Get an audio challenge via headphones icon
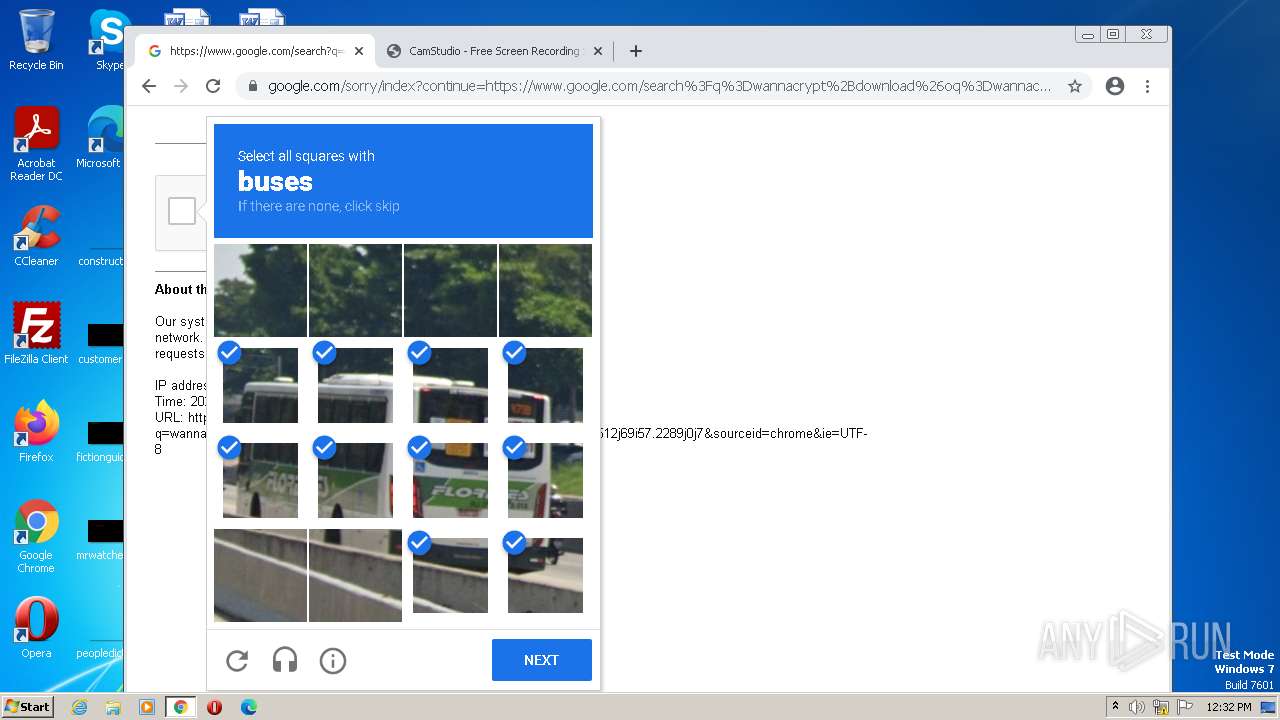Image resolution: width=1280 pixels, height=720 pixels. 285,660
